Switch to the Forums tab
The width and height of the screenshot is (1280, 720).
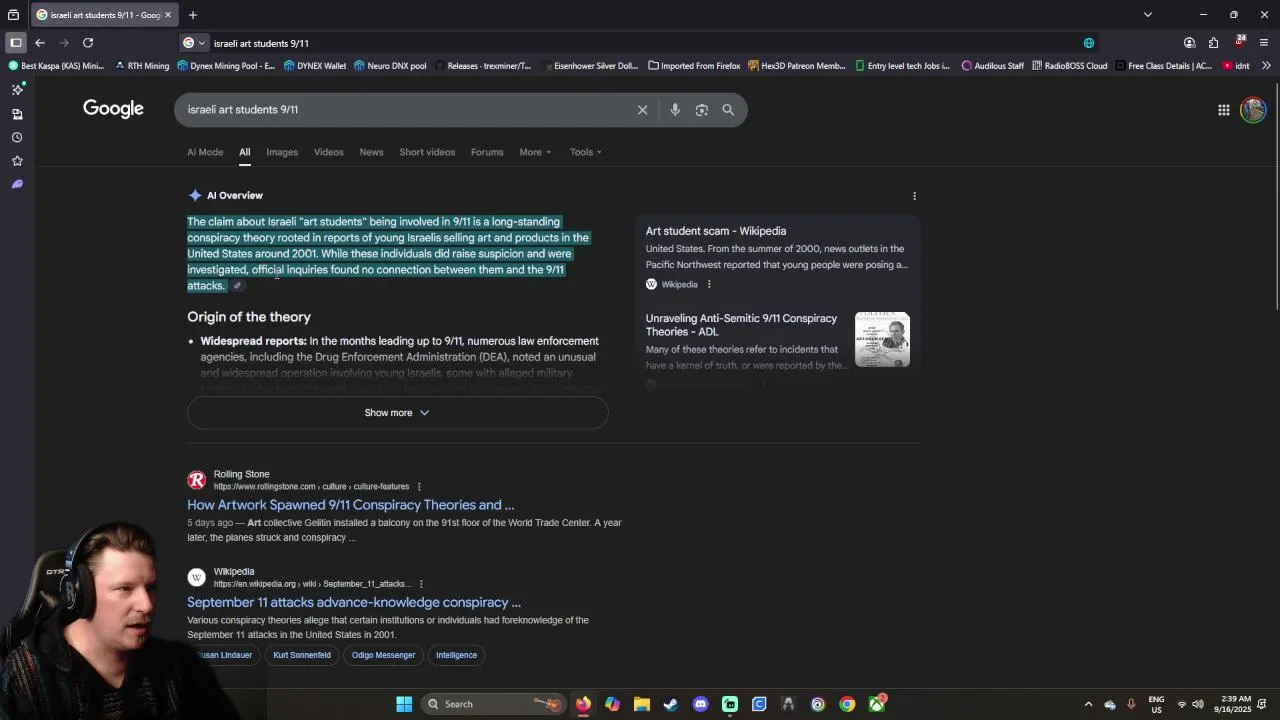487,152
